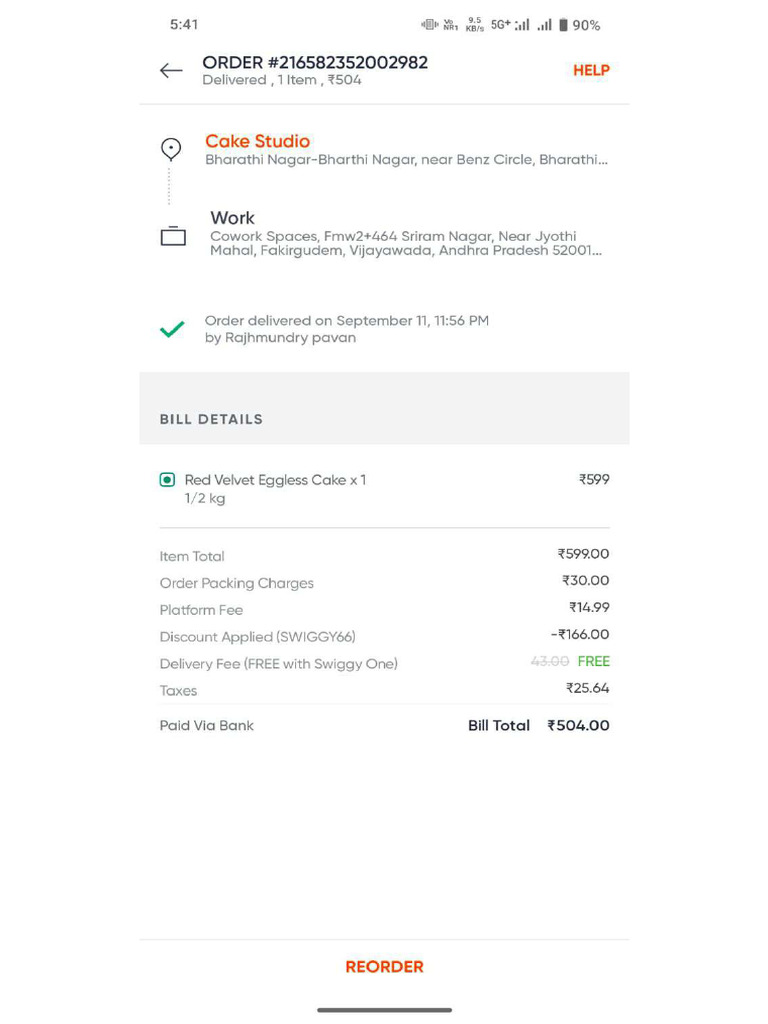Click the green veg indicator icon
768x1024 pixels.
[167, 480]
